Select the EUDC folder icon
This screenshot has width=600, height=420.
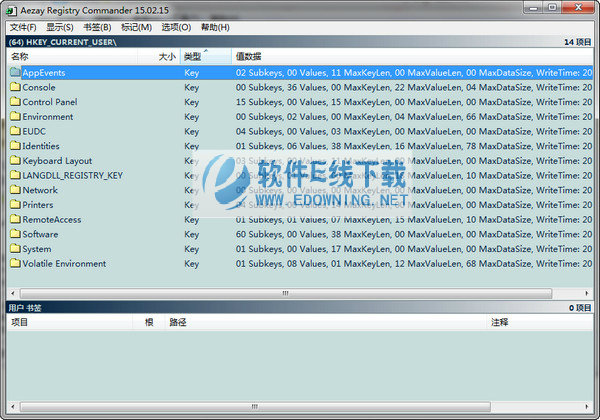(x=14, y=131)
